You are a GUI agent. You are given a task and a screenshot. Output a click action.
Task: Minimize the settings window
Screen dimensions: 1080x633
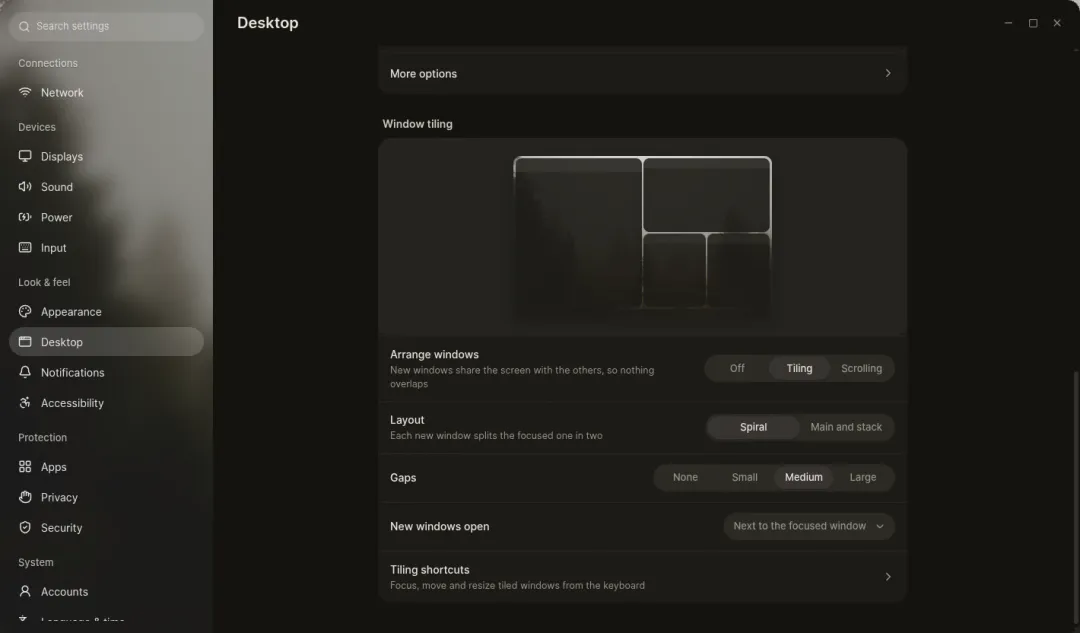click(1008, 23)
